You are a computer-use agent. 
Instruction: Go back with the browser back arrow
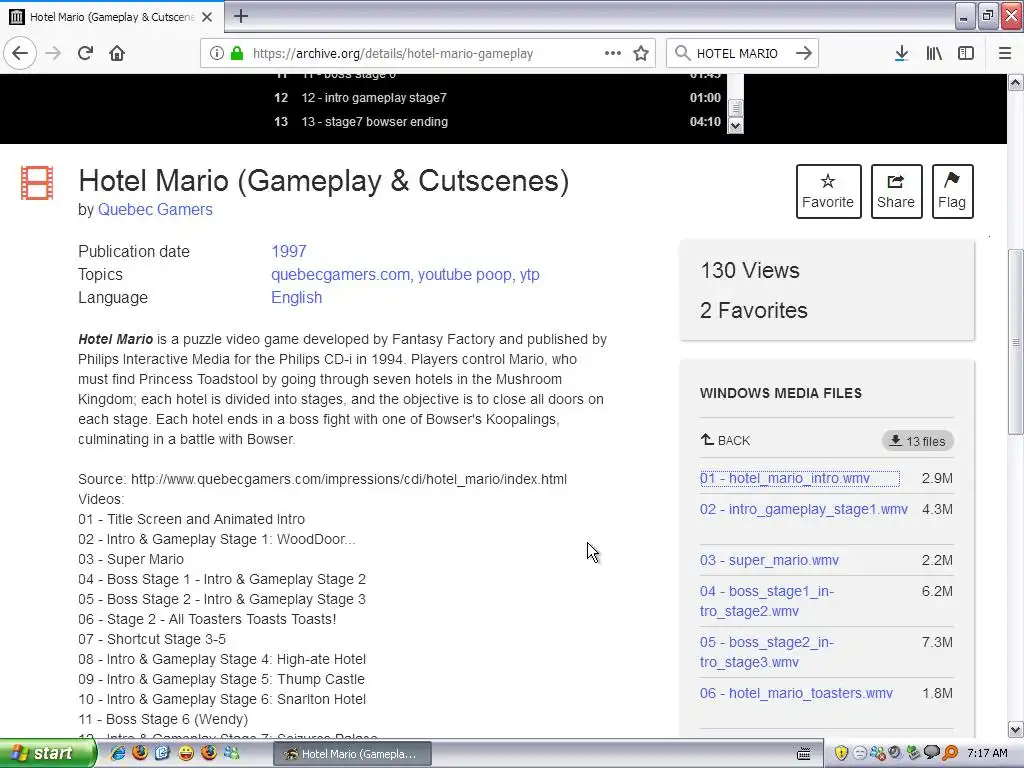coord(20,53)
